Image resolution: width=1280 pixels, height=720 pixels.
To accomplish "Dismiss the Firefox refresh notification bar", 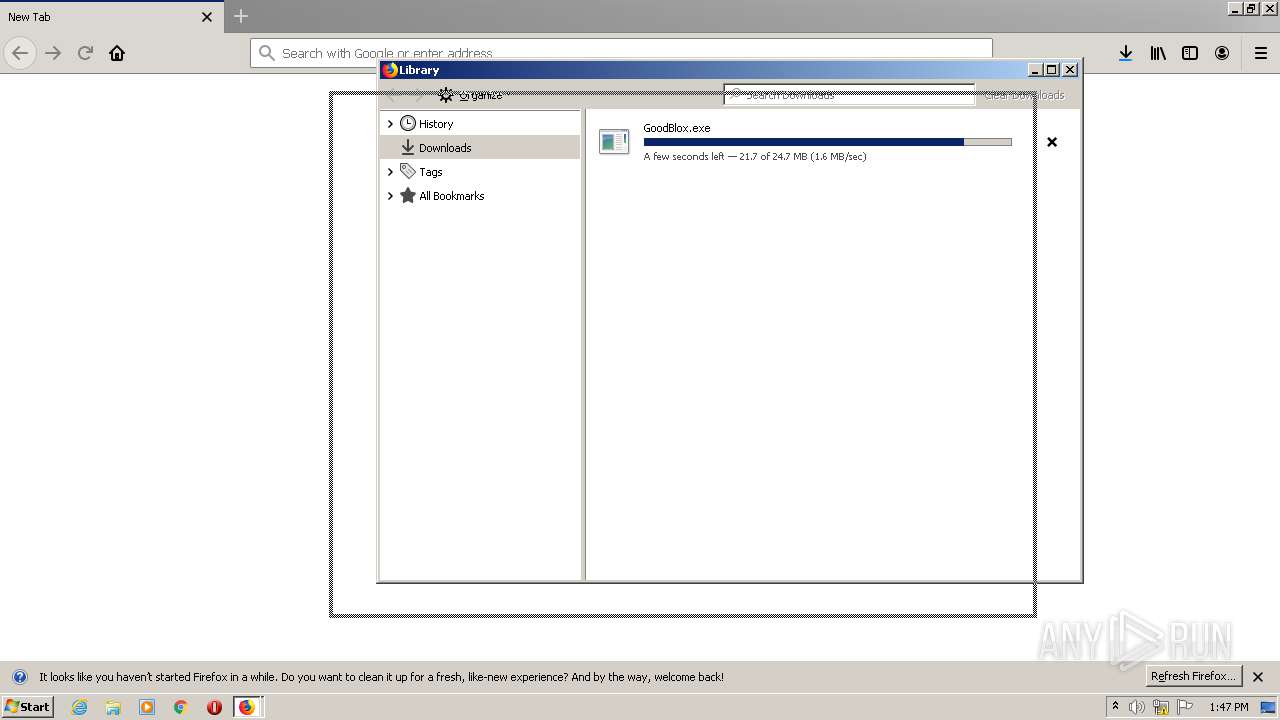I will [x=1258, y=677].
